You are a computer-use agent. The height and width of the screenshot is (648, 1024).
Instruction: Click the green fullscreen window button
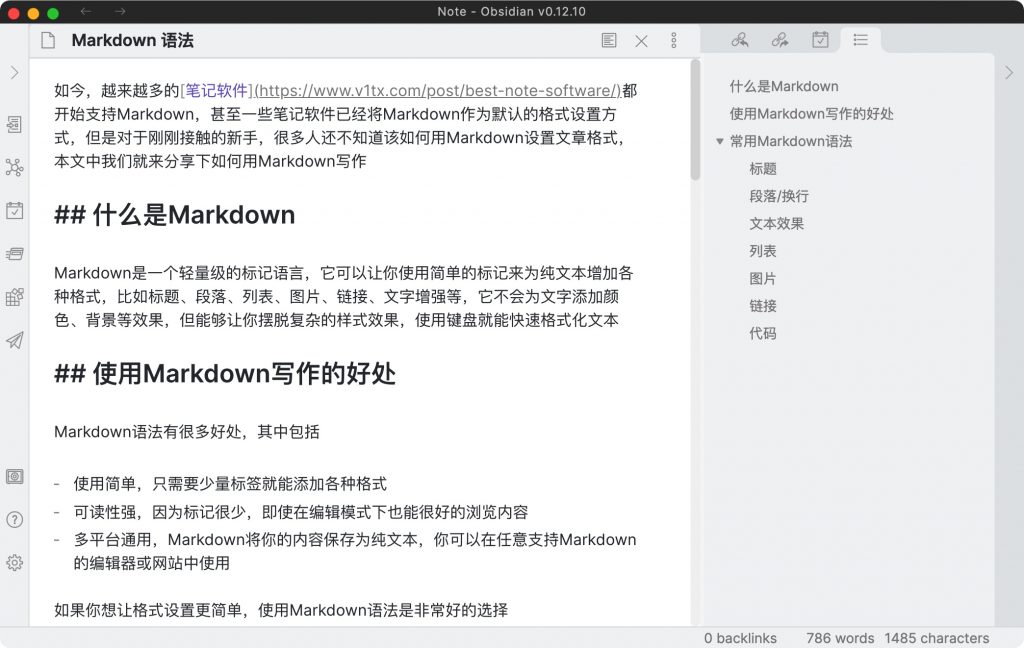(53, 12)
